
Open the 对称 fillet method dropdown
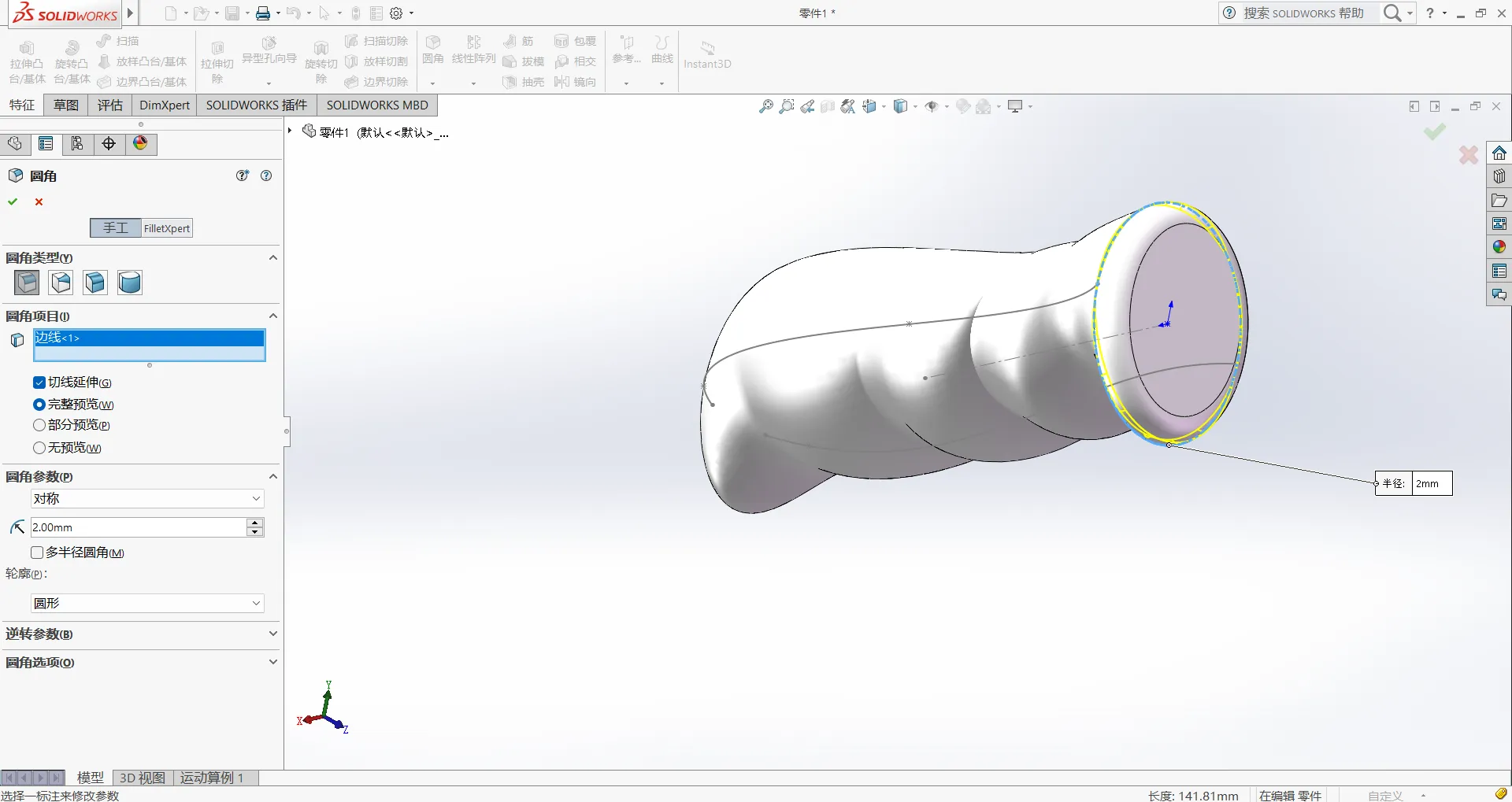tap(147, 499)
